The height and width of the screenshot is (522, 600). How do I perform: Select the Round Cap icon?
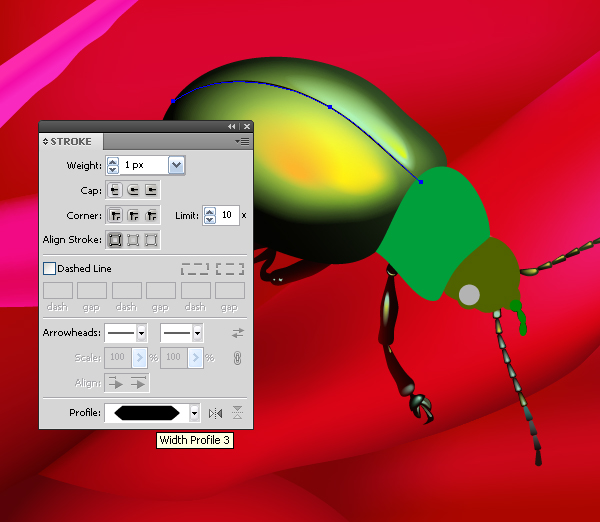tap(133, 190)
